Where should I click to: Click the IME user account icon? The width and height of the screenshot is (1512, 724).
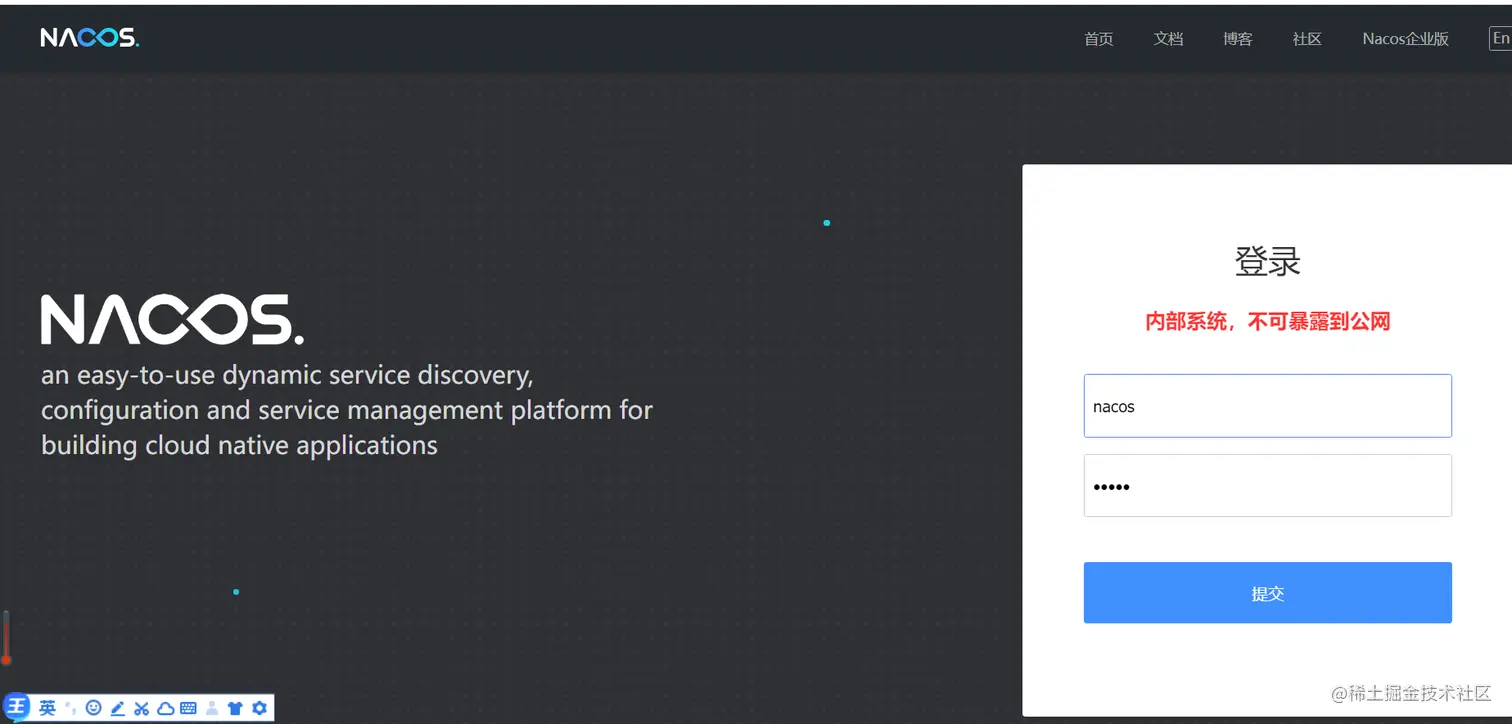click(212, 708)
